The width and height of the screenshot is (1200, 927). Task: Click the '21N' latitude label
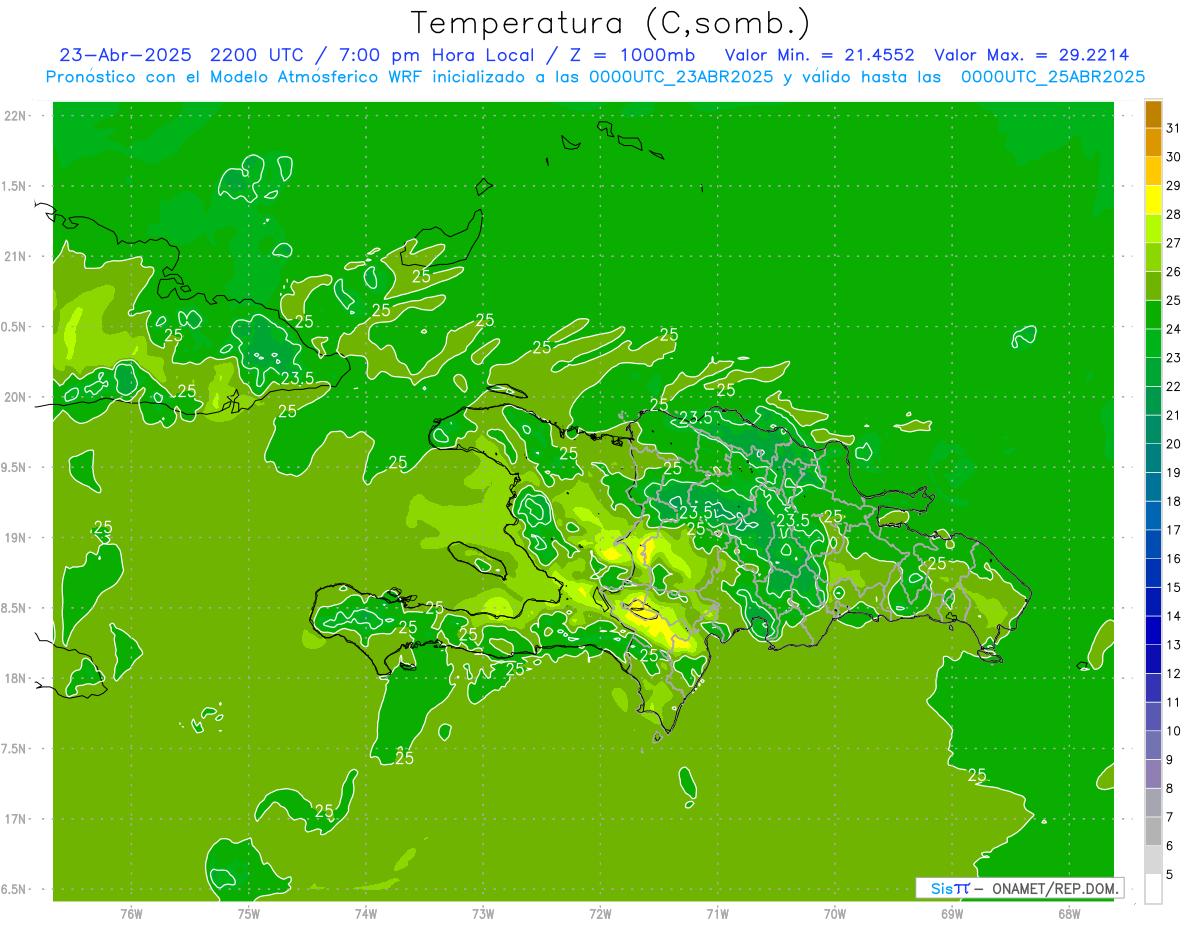click(16, 257)
